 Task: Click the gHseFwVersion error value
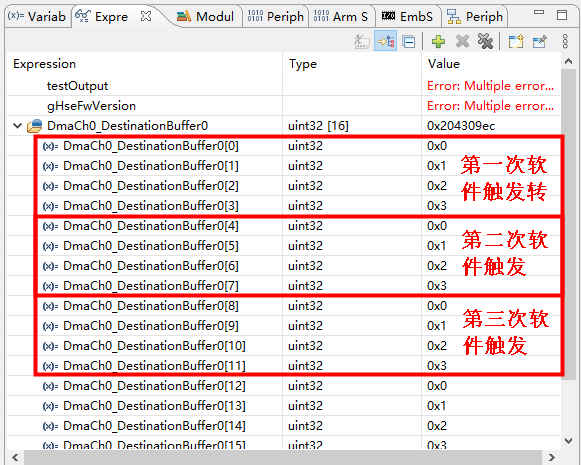pos(490,106)
